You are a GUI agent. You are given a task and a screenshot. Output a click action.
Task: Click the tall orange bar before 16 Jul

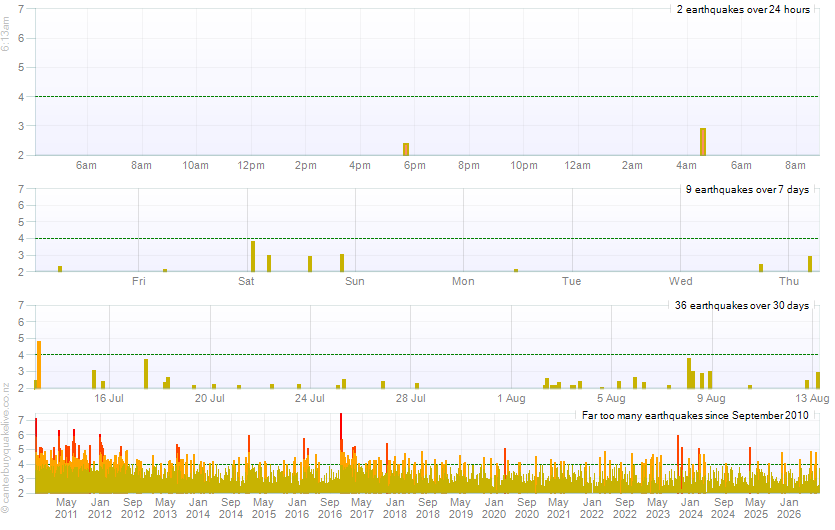tap(39, 364)
